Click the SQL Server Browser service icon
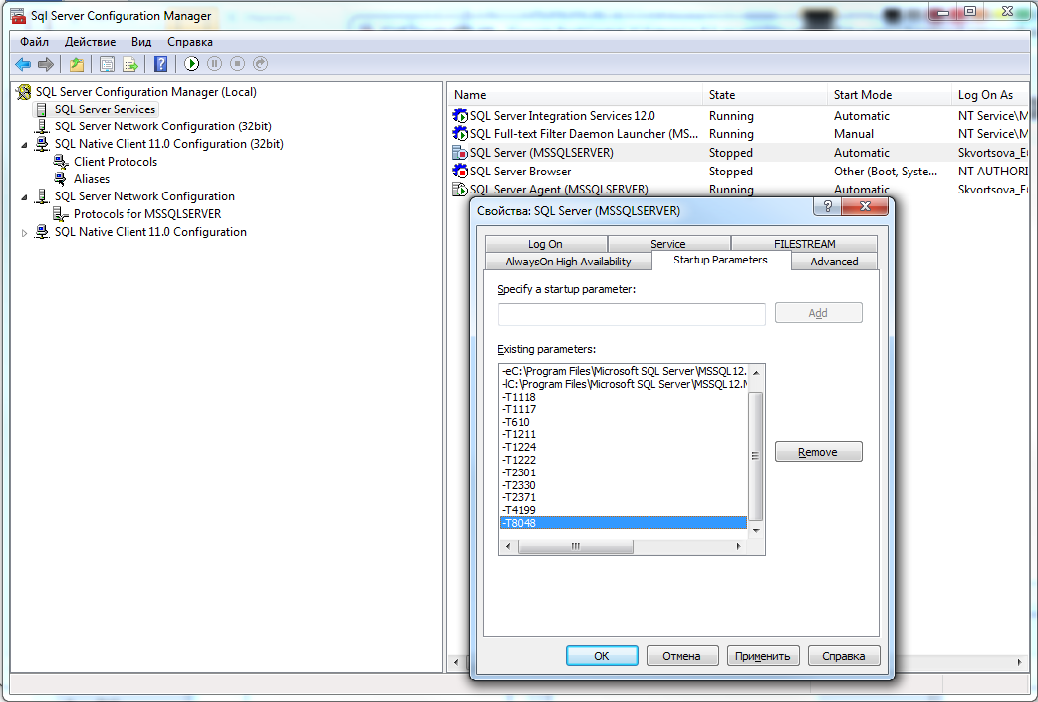 (459, 171)
